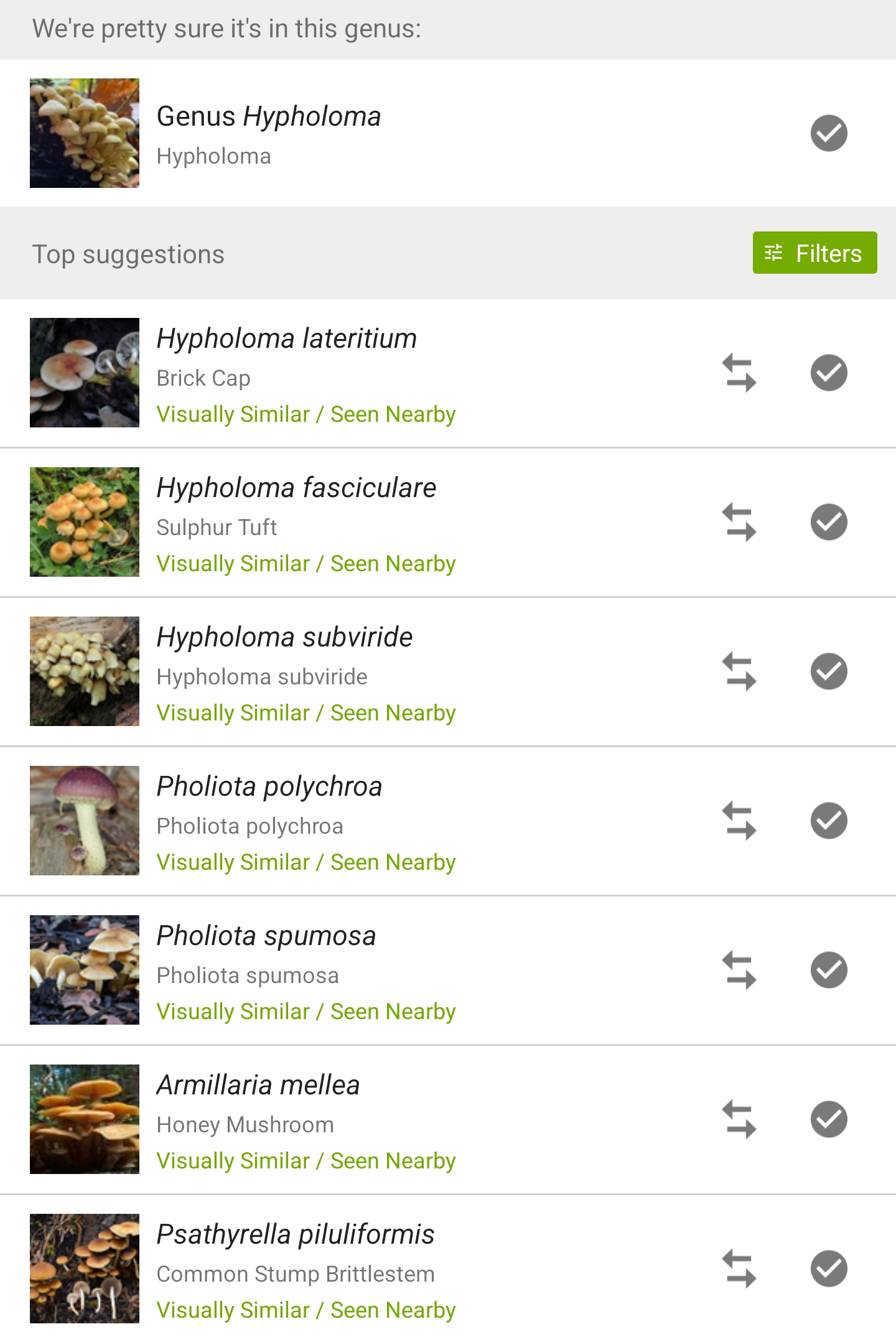Screen dimensions: 896x1342
Task: Check the Sulphur Tuft suggestion as your ID
Action: pyautogui.click(x=829, y=522)
